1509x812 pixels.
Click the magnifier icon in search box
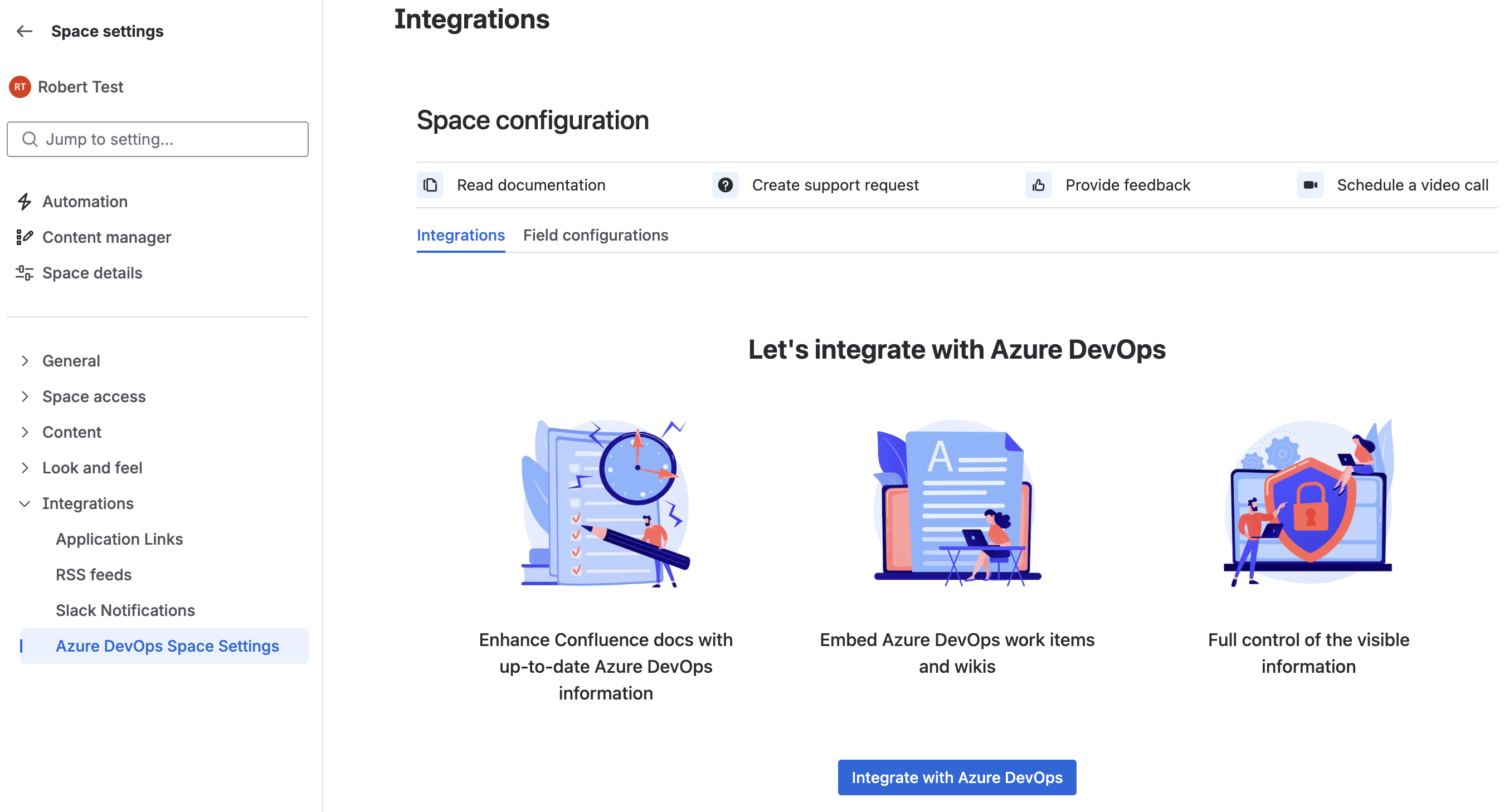30,139
